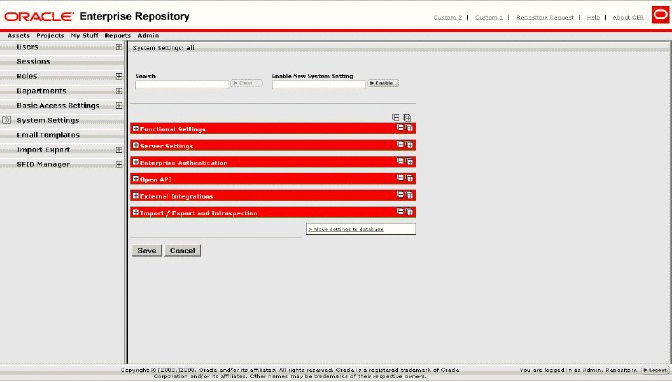Collapse all in the Import / Export and Introspection bar

point(400,211)
